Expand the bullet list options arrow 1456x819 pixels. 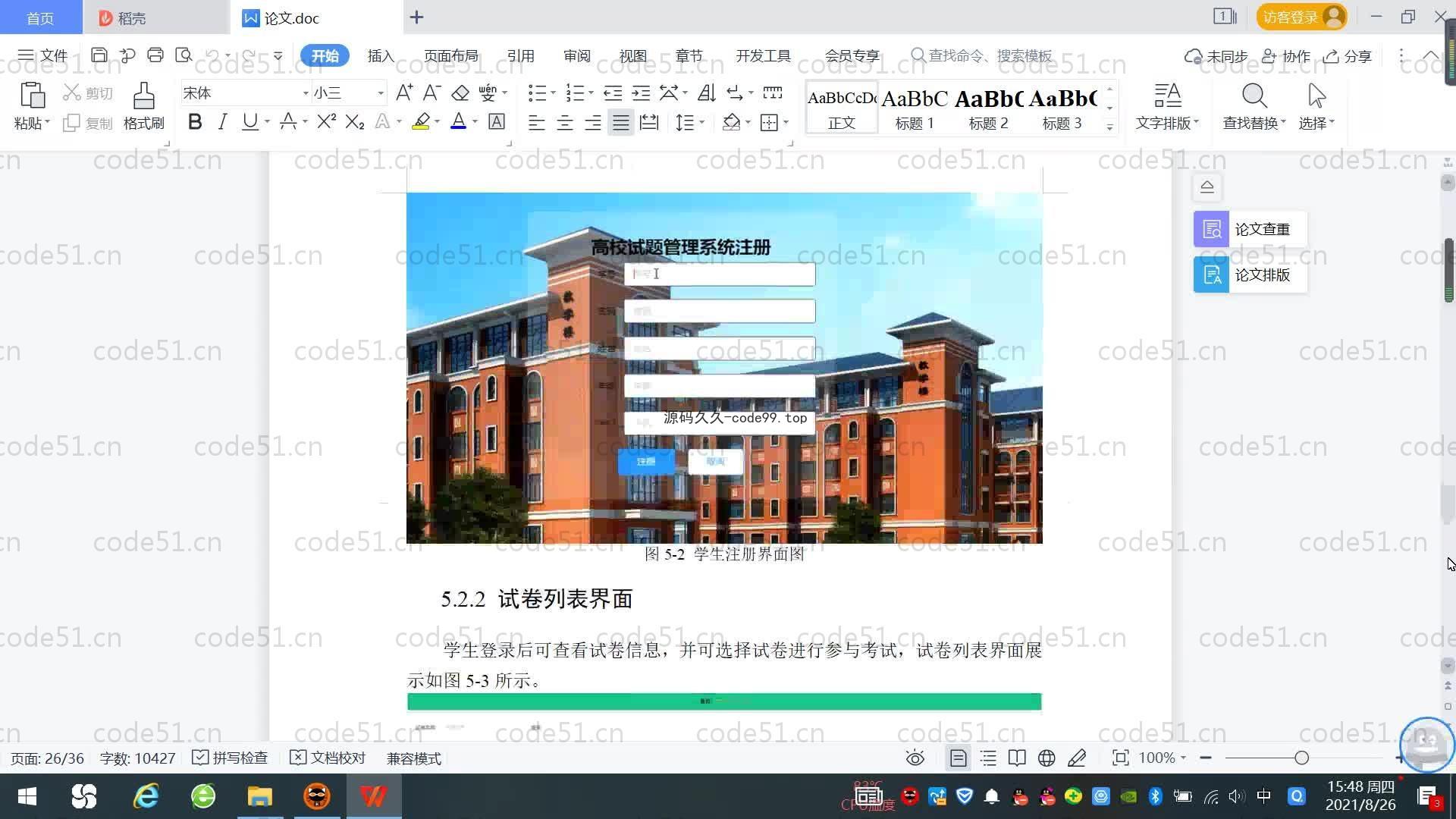point(553,93)
